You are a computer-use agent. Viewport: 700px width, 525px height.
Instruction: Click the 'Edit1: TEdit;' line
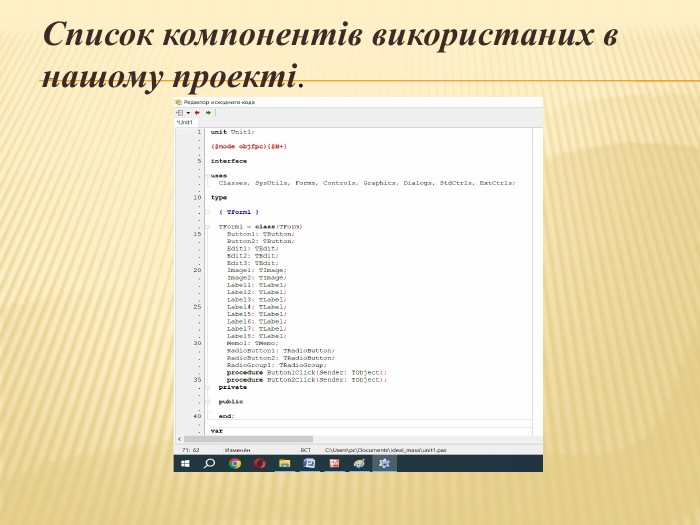(253, 249)
